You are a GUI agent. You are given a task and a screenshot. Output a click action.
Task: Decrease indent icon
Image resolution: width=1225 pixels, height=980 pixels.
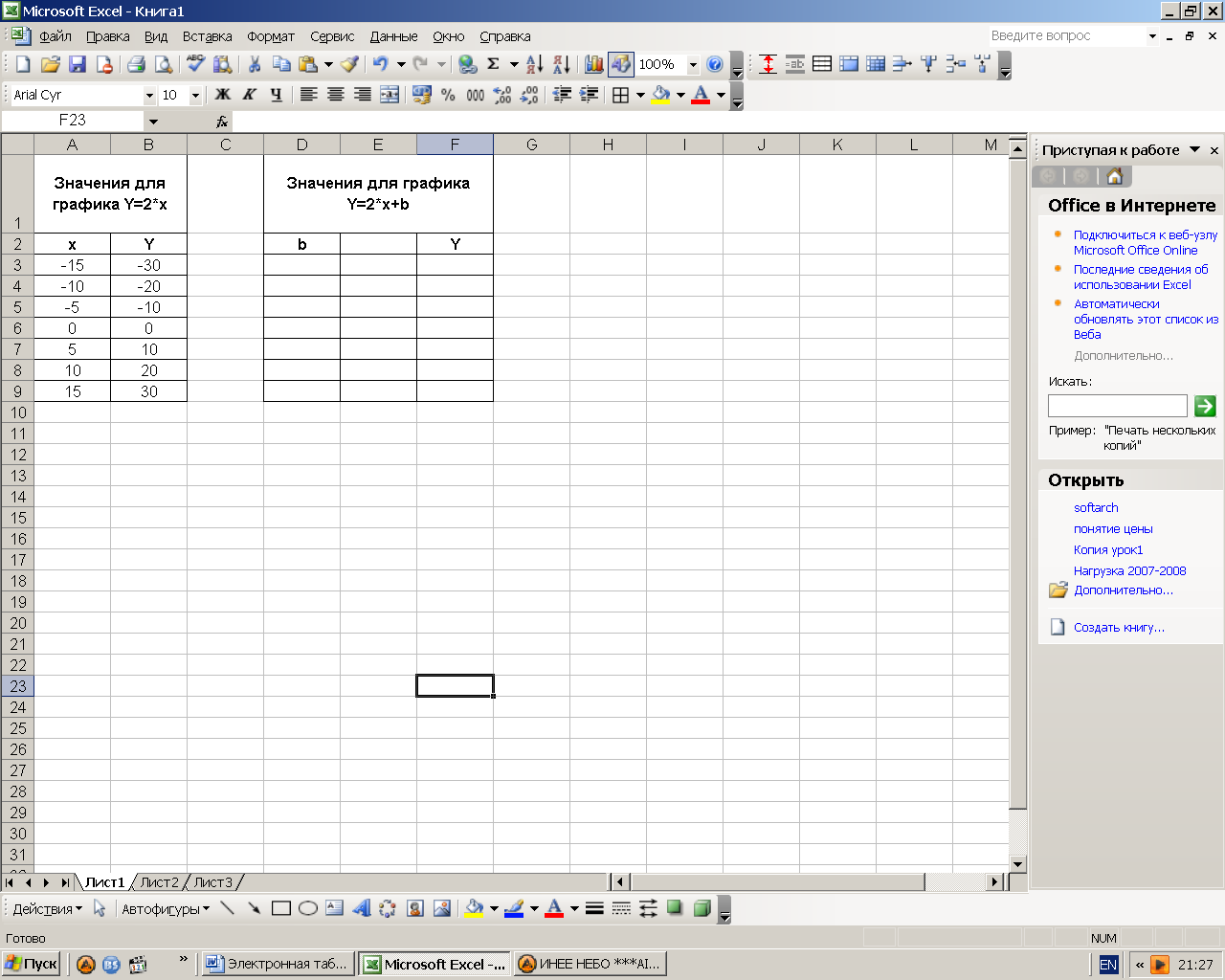pos(563,95)
